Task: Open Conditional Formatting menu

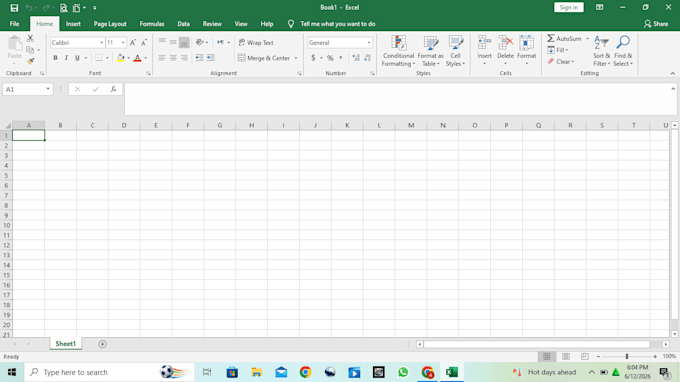Action: click(x=398, y=51)
